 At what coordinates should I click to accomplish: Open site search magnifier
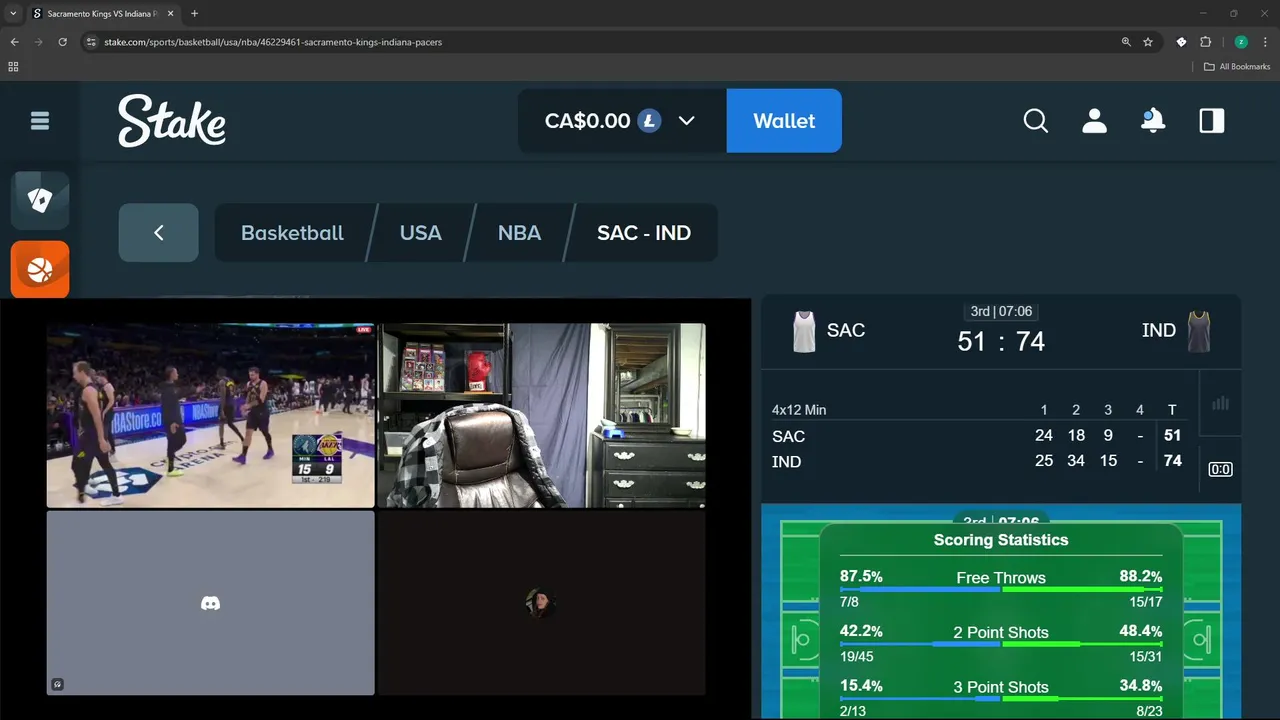[x=1036, y=121]
